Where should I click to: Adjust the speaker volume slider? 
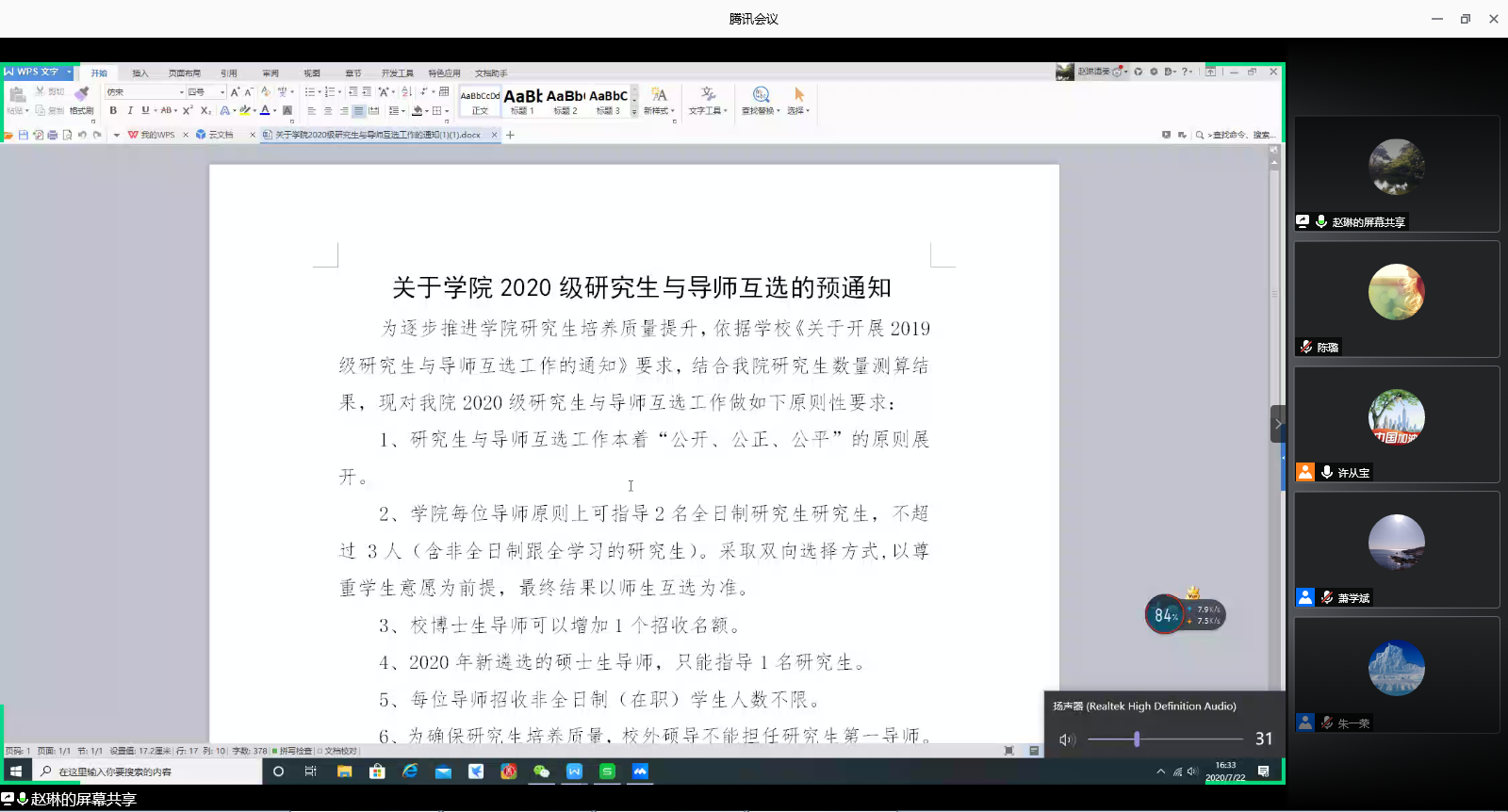(x=1165, y=739)
